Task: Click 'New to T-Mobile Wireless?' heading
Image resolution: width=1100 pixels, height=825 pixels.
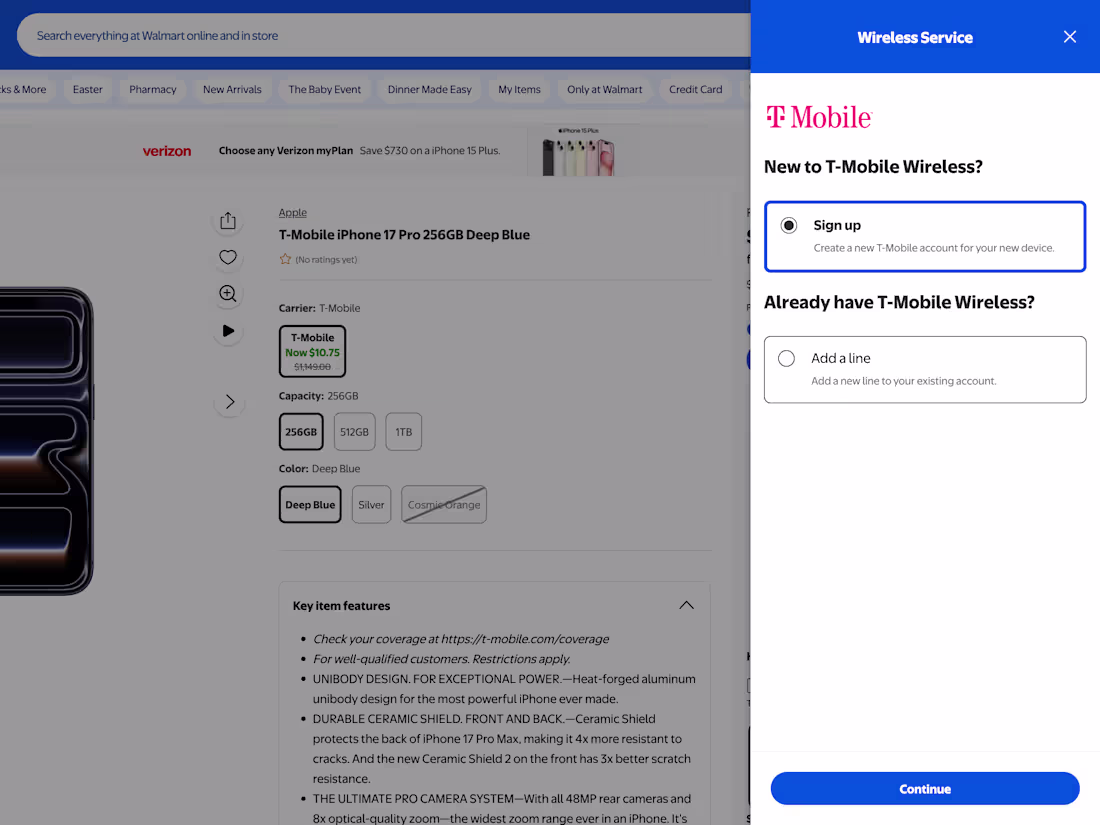Action: coord(873,166)
